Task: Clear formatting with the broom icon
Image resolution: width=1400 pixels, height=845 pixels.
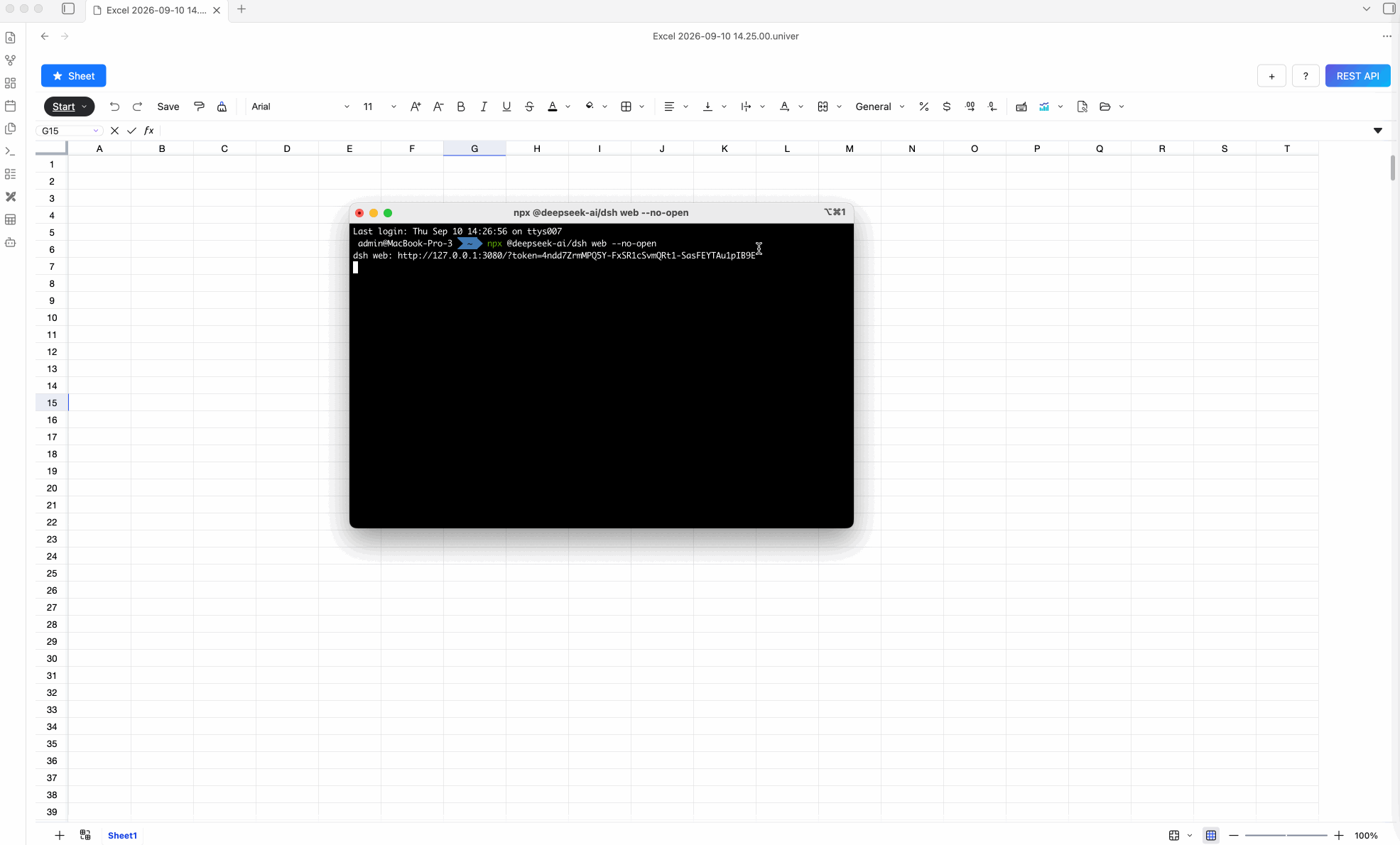Action: 222,107
